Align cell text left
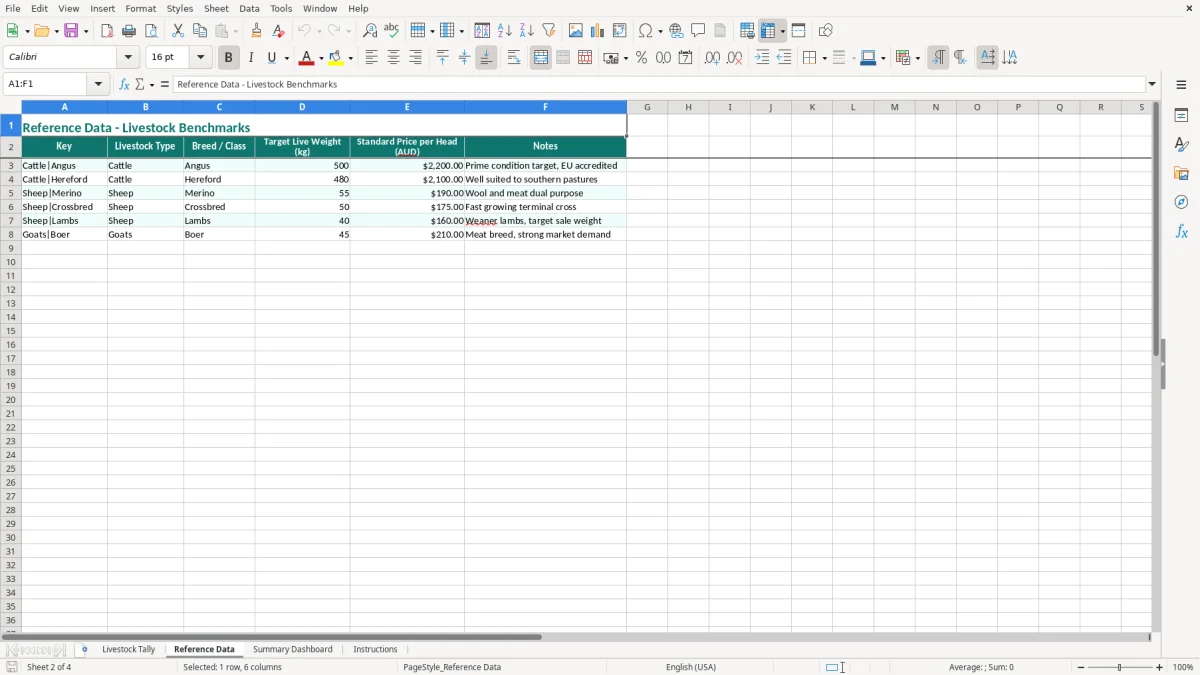Screen dimensions: 1200x675 click(372, 58)
